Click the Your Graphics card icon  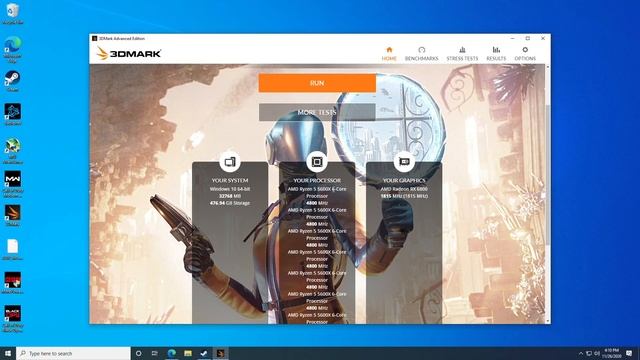pyautogui.click(x=404, y=162)
